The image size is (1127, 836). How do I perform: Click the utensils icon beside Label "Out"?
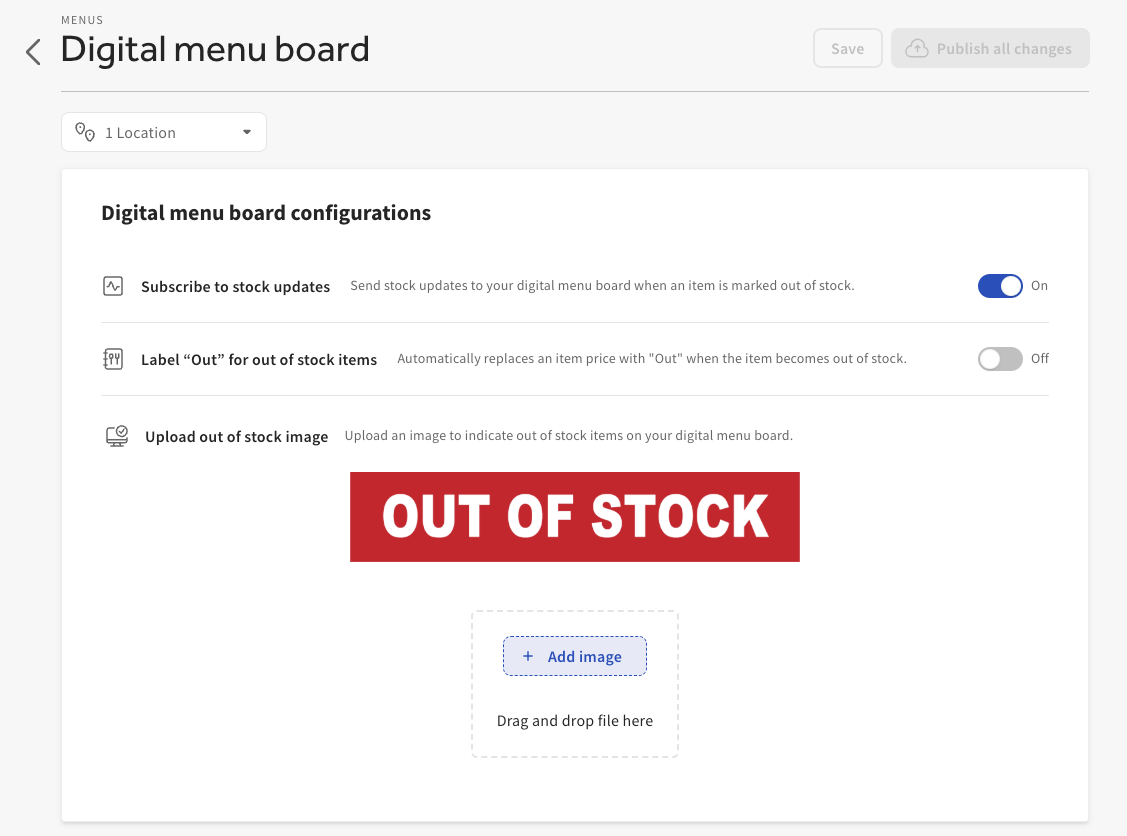[115, 358]
